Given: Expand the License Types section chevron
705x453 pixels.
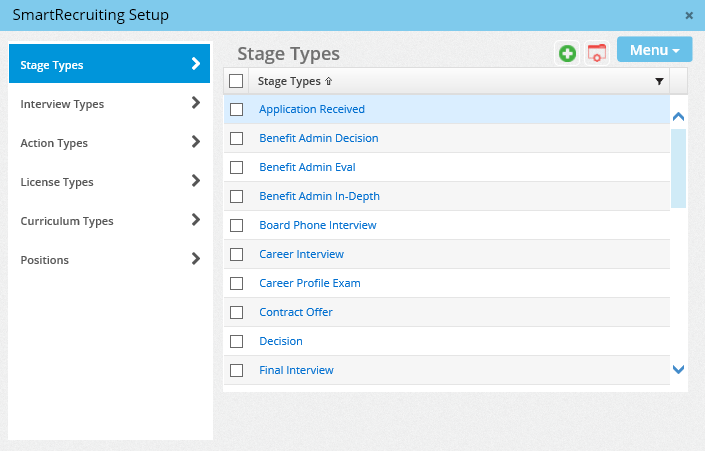Looking at the screenshot, I should point(195,181).
